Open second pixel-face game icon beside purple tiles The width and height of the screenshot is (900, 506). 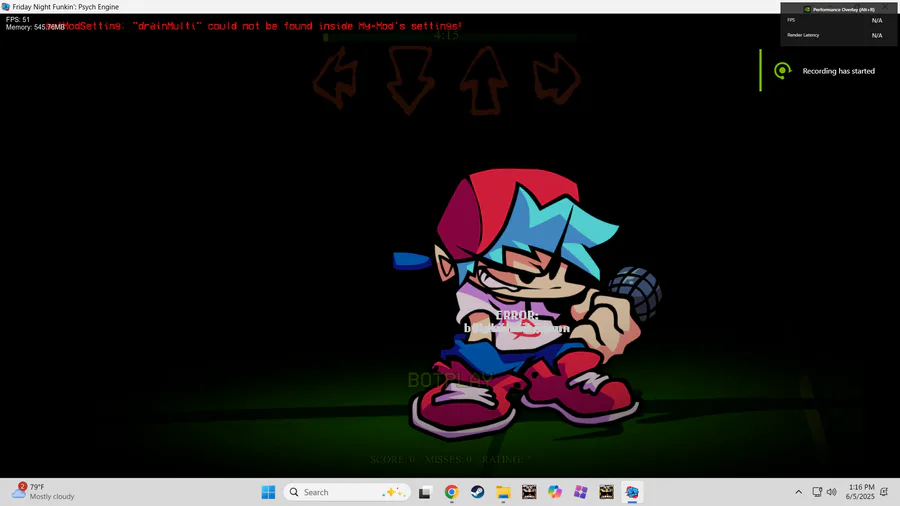(x=606, y=492)
